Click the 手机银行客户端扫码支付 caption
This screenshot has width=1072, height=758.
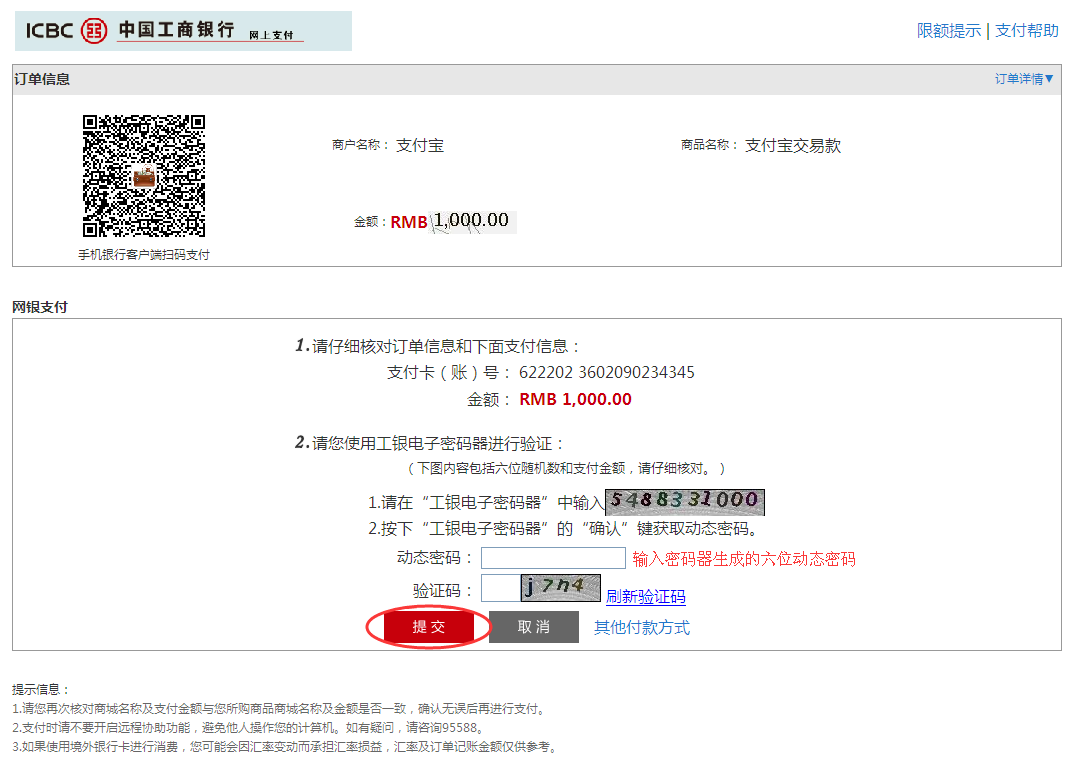coord(144,255)
